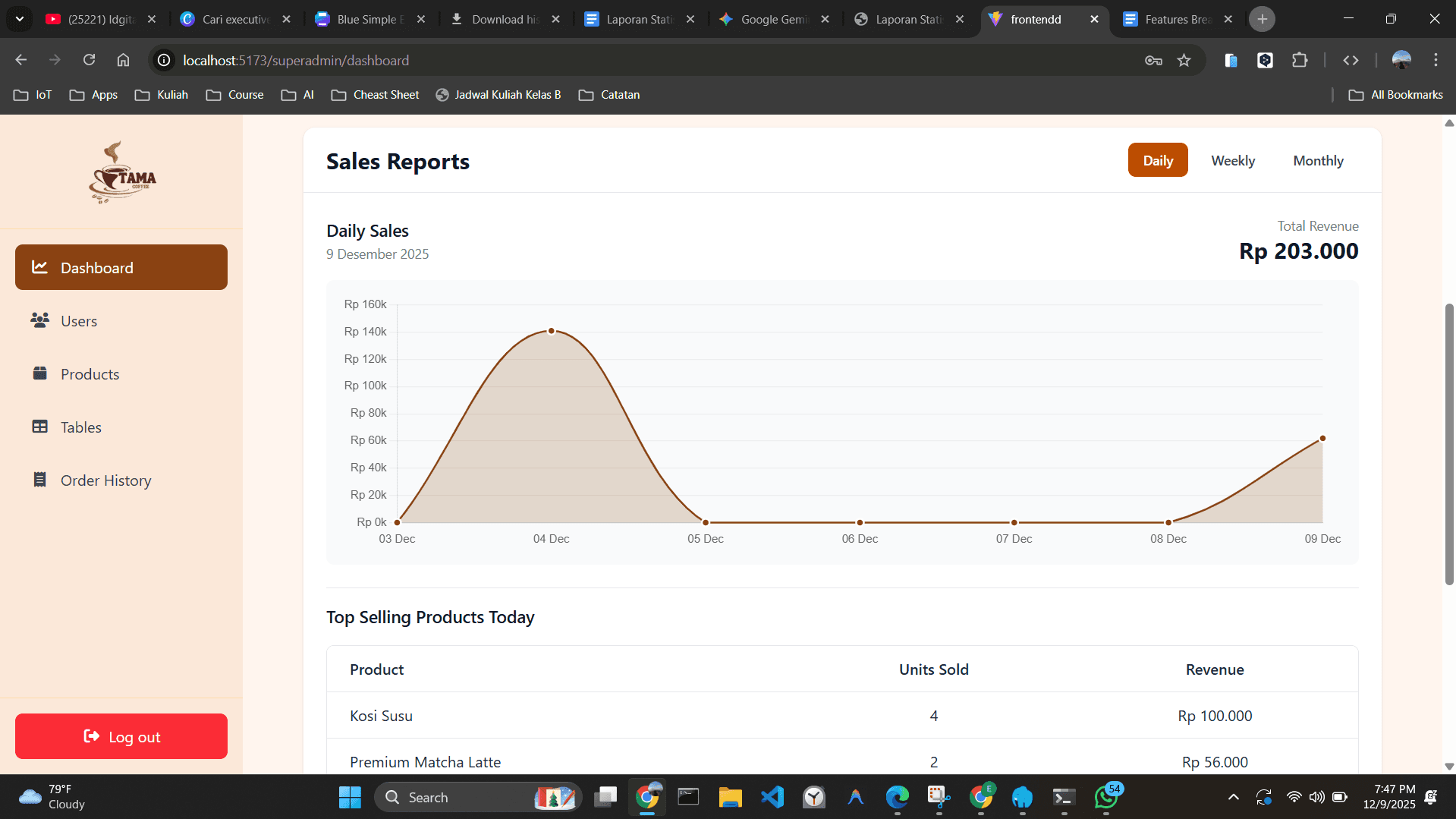Open the Kuliah bookmarks folder

pyautogui.click(x=162, y=95)
